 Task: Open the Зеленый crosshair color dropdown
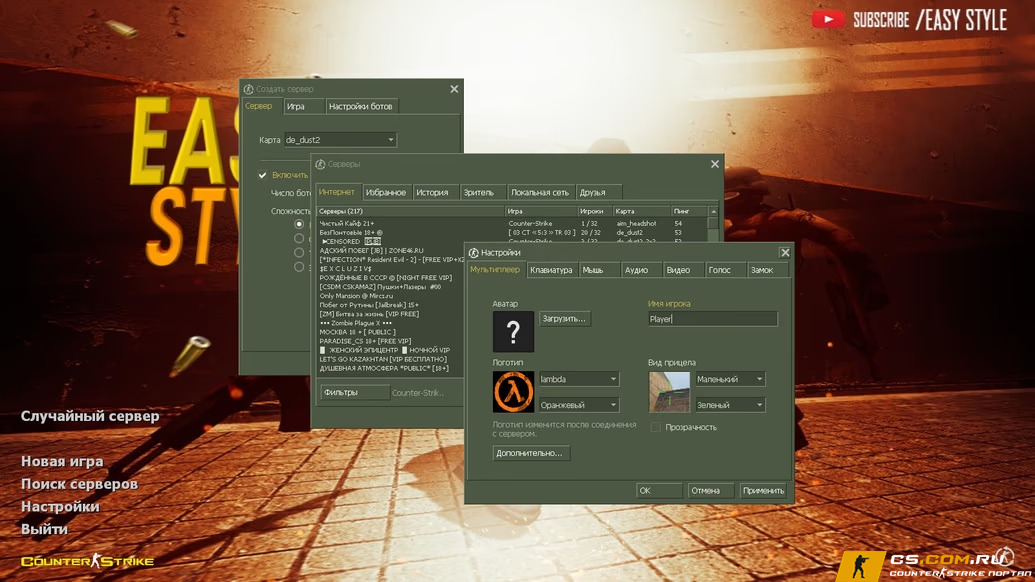pos(730,405)
